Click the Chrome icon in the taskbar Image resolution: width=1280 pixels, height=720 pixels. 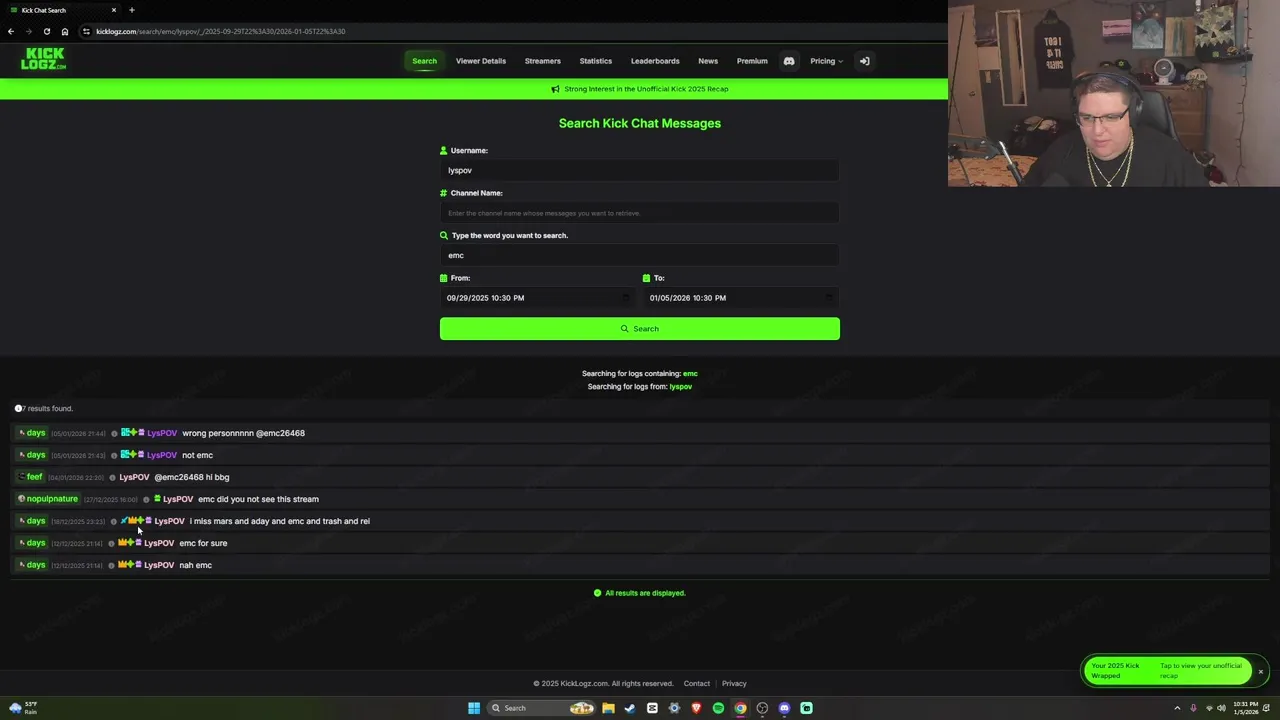click(740, 708)
